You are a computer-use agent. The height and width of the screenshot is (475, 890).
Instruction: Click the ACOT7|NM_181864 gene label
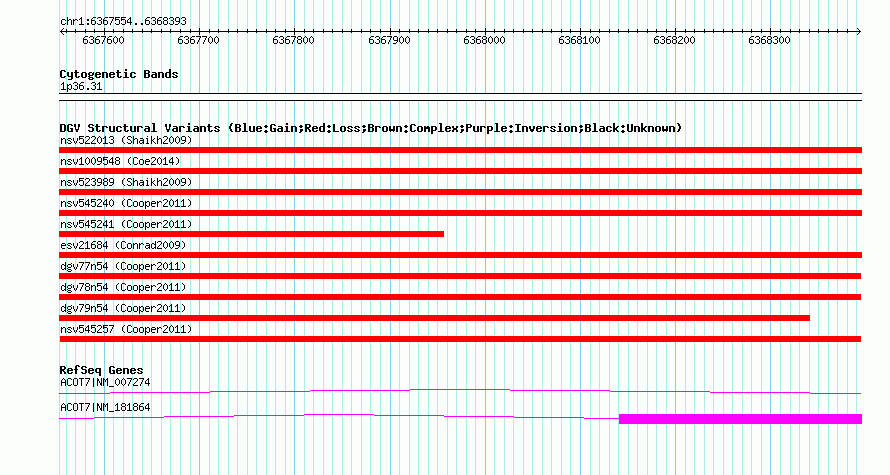(x=105, y=407)
